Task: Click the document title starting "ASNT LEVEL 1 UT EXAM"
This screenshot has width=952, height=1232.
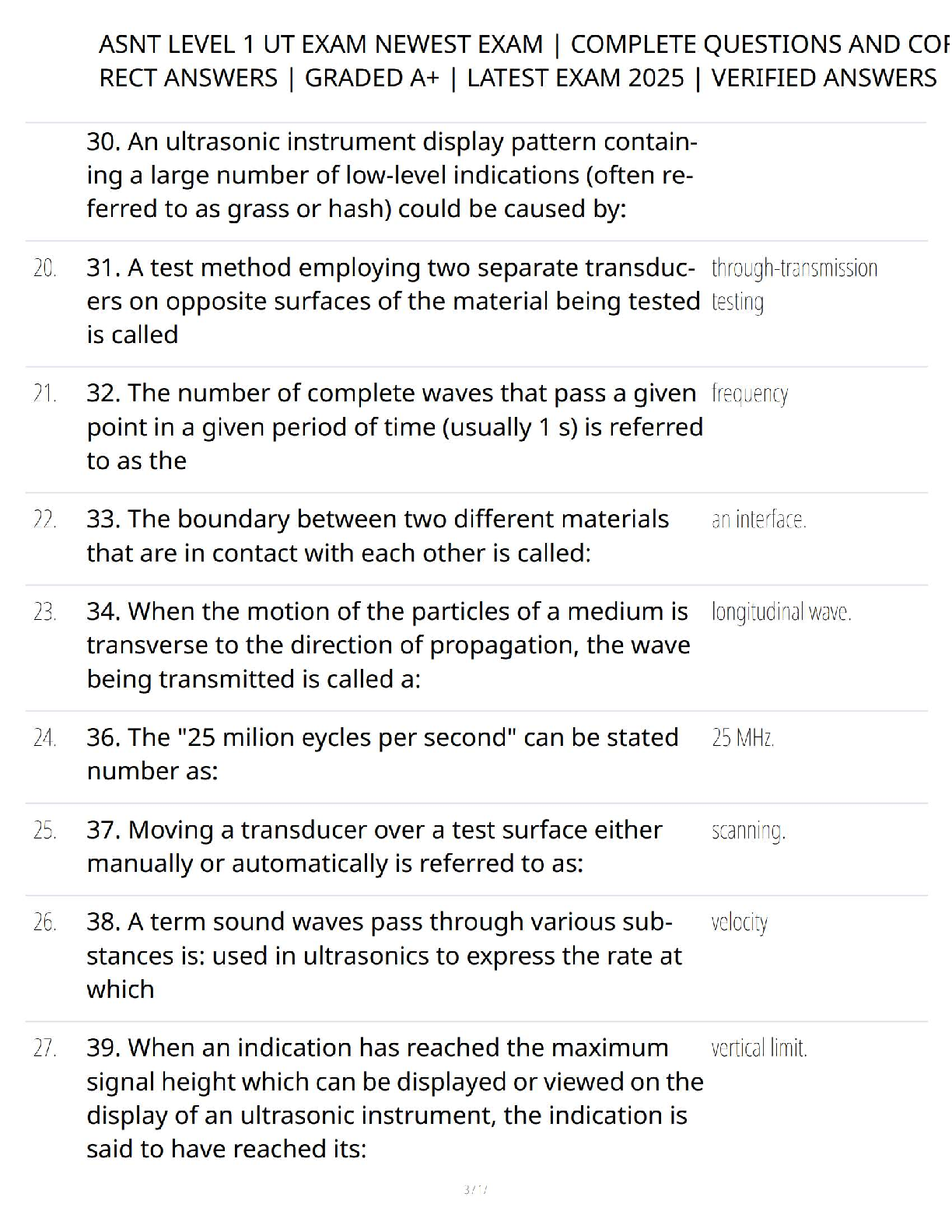Action: (x=517, y=61)
